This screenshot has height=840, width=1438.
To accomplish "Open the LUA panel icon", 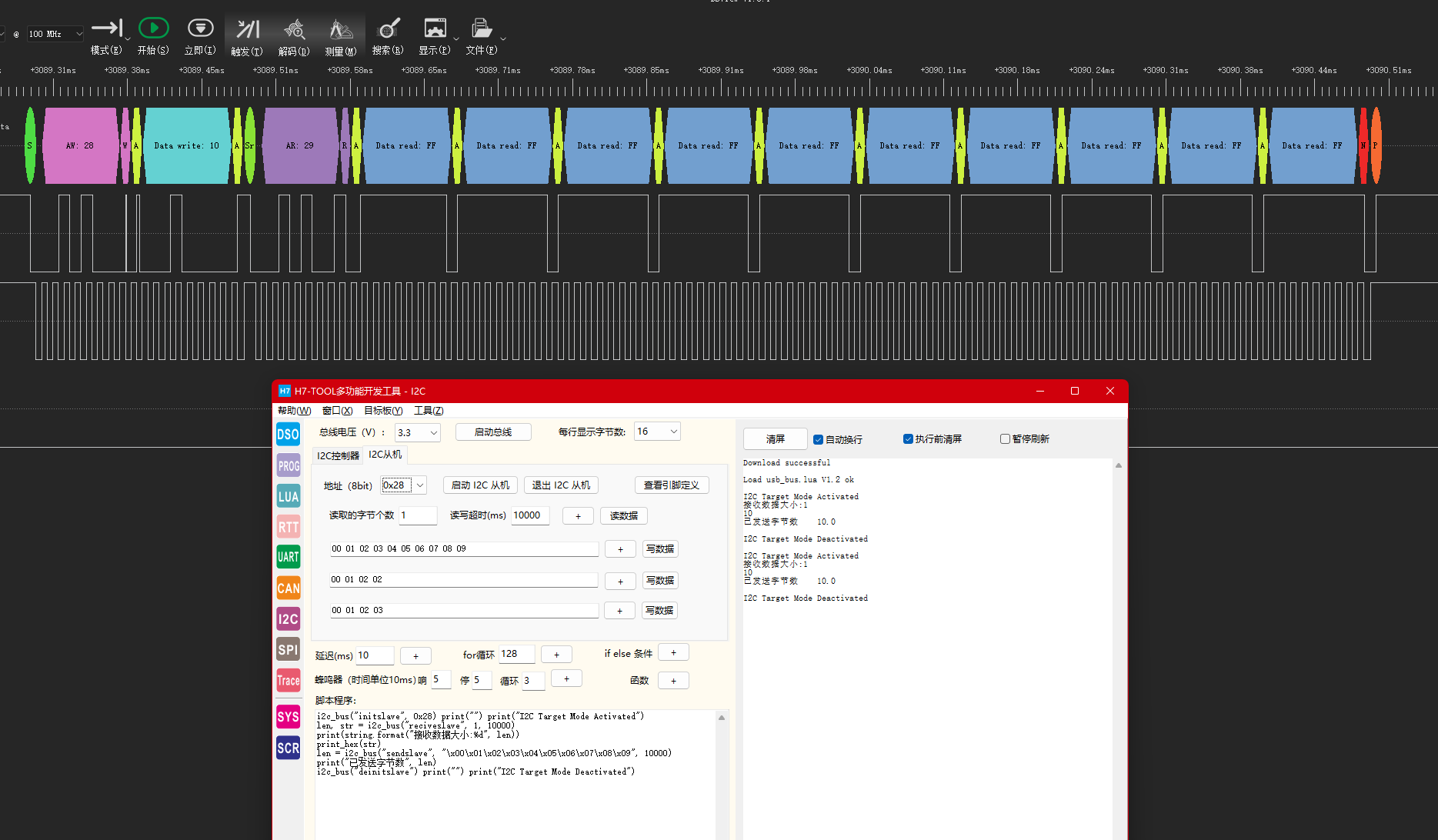I will click(288, 495).
